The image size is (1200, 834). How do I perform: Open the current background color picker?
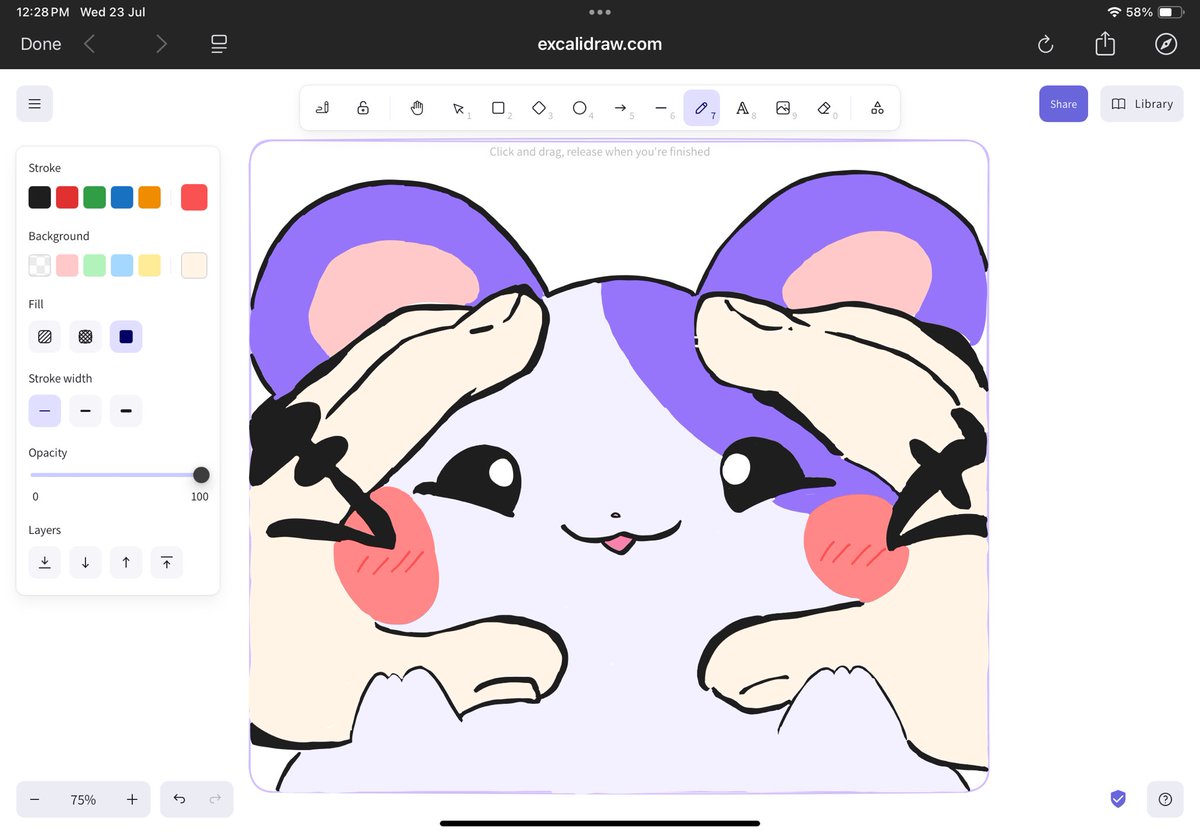tap(194, 265)
